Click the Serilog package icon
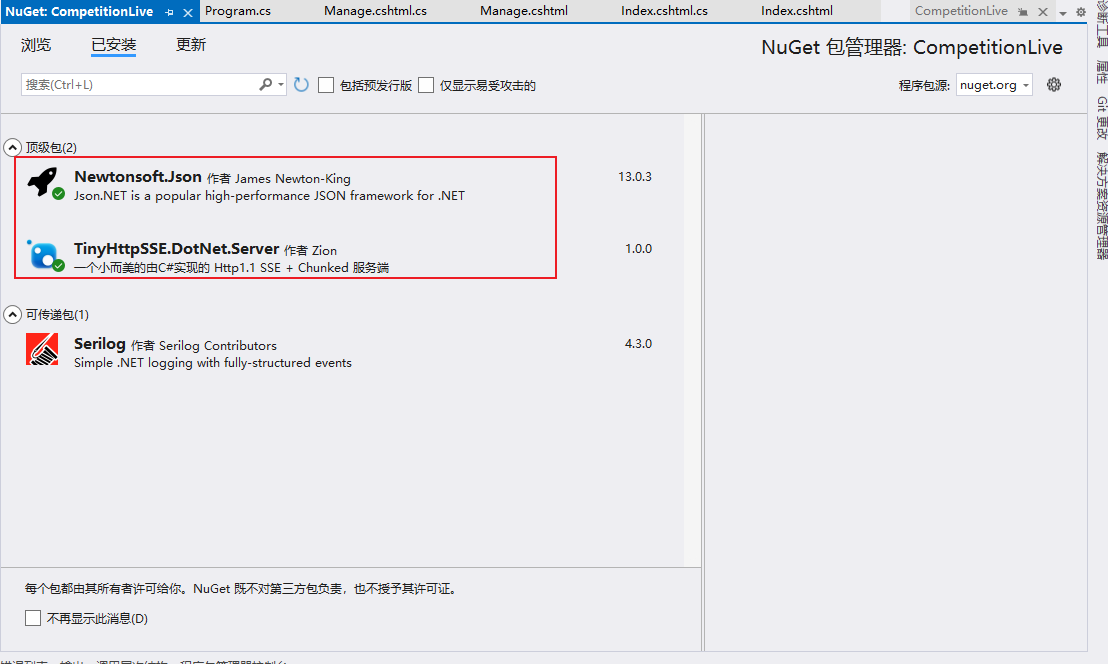Image resolution: width=1108 pixels, height=664 pixels. tap(41, 348)
